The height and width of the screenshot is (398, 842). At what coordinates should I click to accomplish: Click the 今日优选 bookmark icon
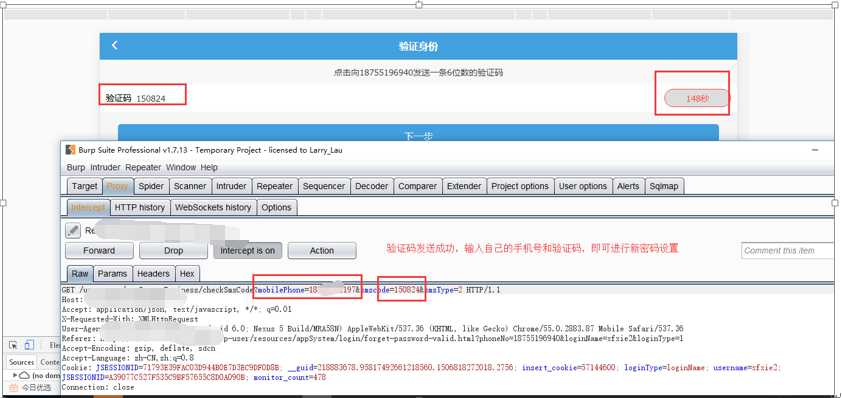[x=13, y=387]
